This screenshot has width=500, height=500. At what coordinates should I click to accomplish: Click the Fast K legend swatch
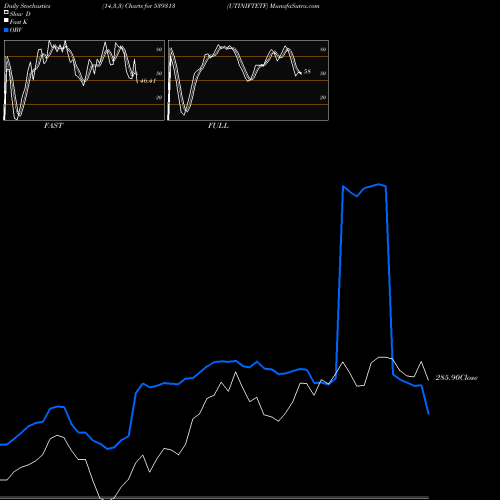6,20
